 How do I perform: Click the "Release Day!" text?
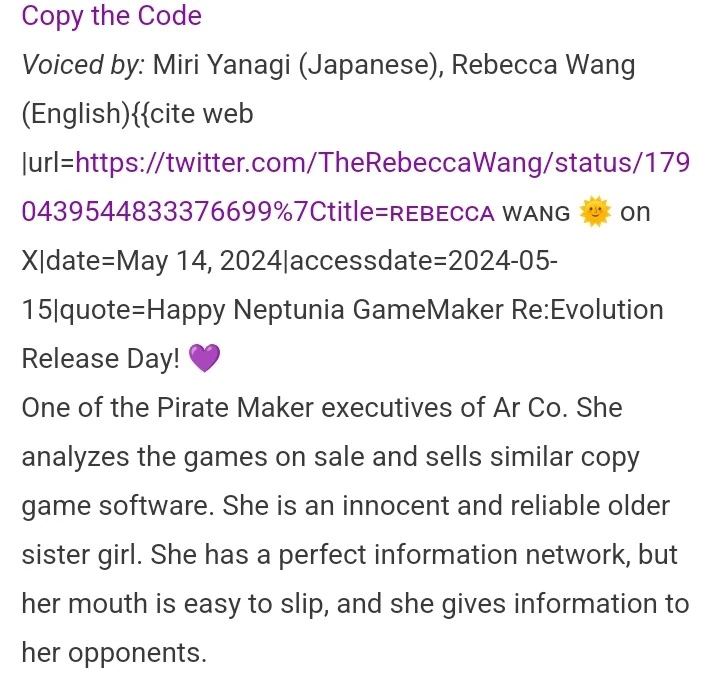coord(101,359)
